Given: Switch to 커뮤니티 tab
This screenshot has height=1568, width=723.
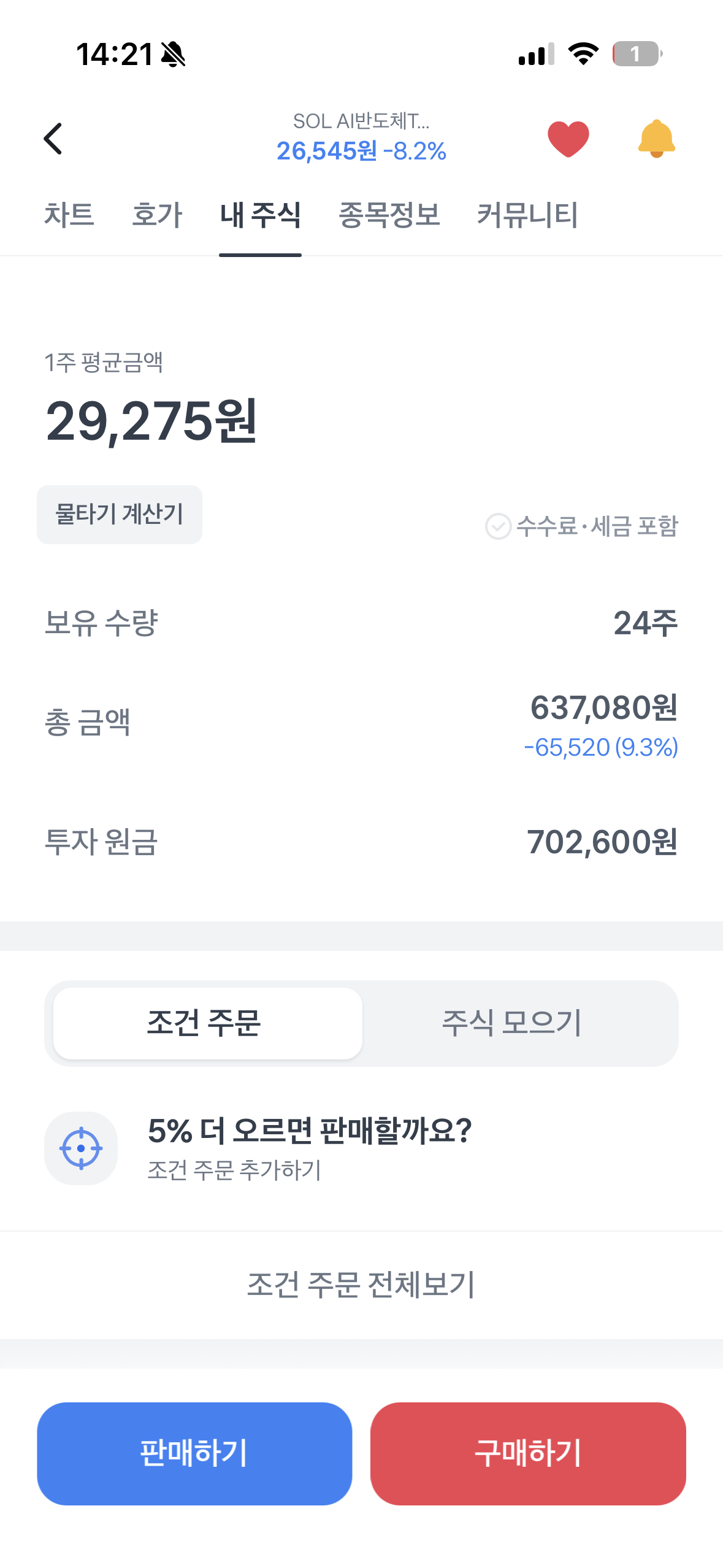Looking at the screenshot, I should click(x=527, y=215).
